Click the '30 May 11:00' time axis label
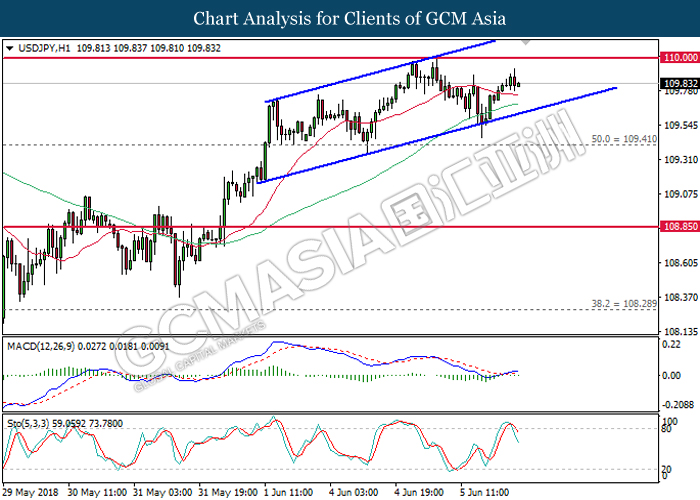Image resolution: width=700 pixels, height=500 pixels. point(97,492)
